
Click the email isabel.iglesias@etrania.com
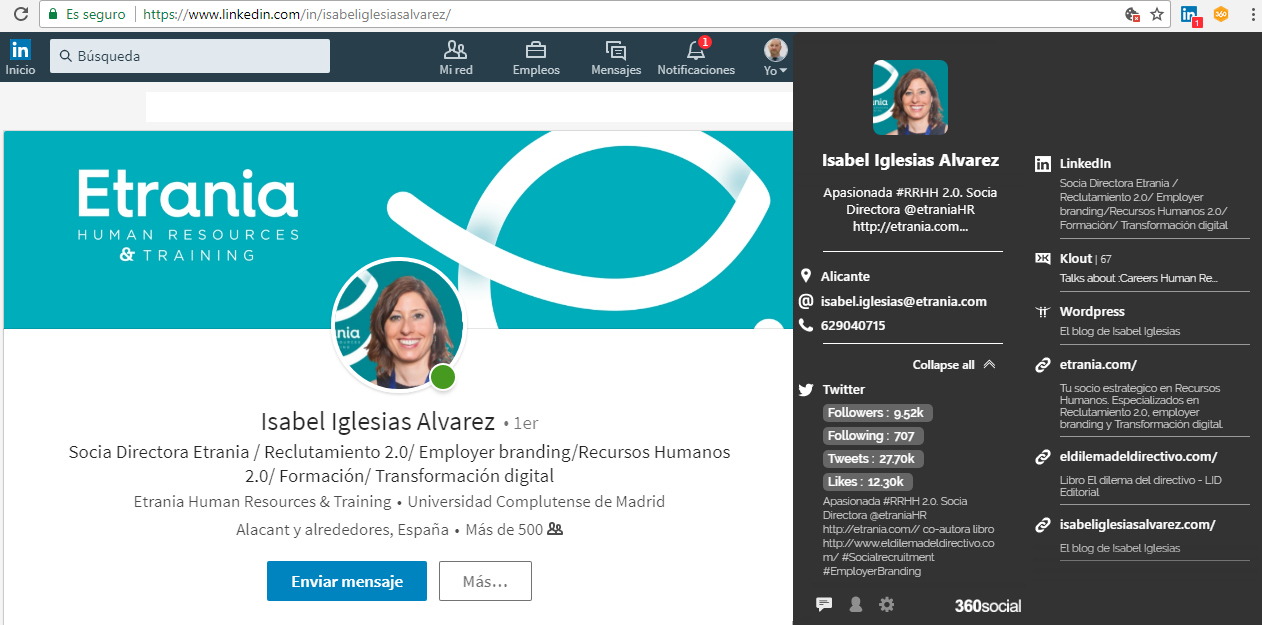903,301
